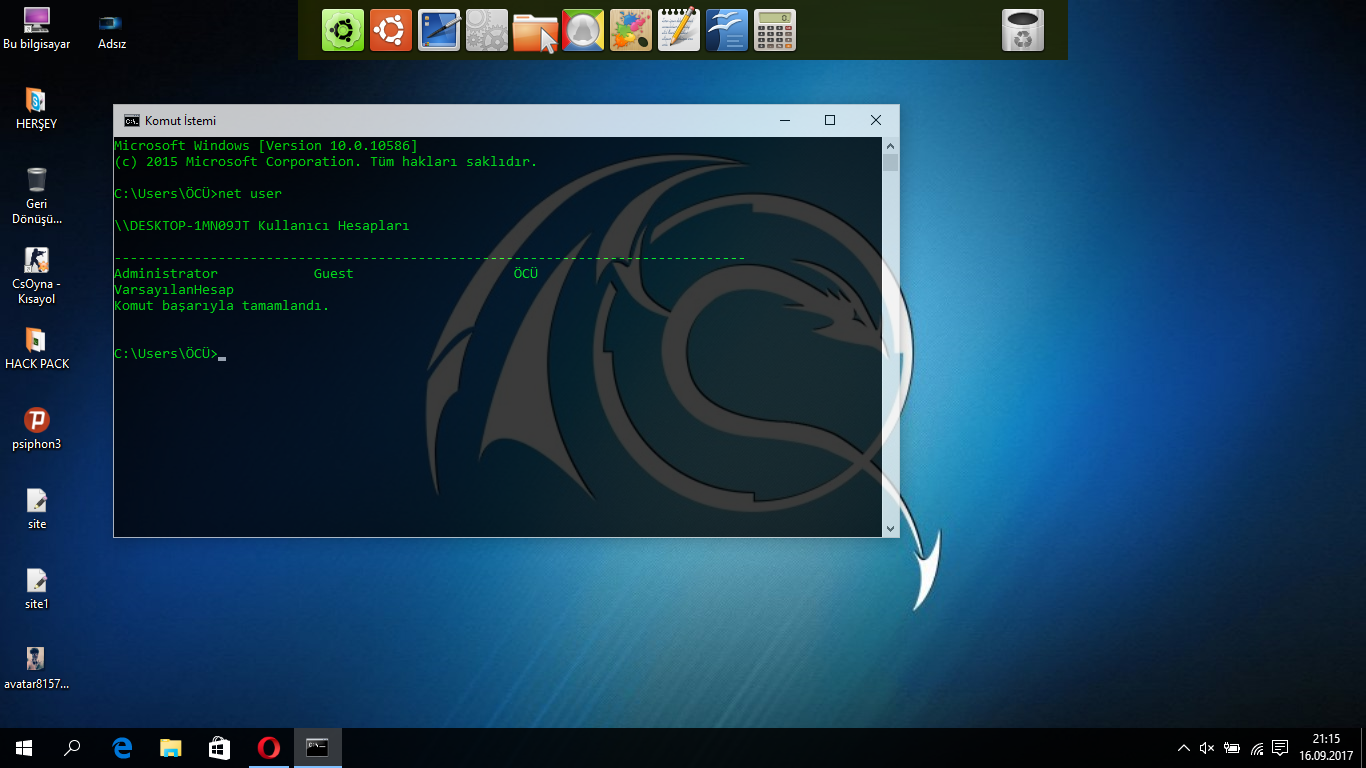Screen dimensions: 1366x768
Task: Show hidden system tray icons
Action: coord(1184,748)
